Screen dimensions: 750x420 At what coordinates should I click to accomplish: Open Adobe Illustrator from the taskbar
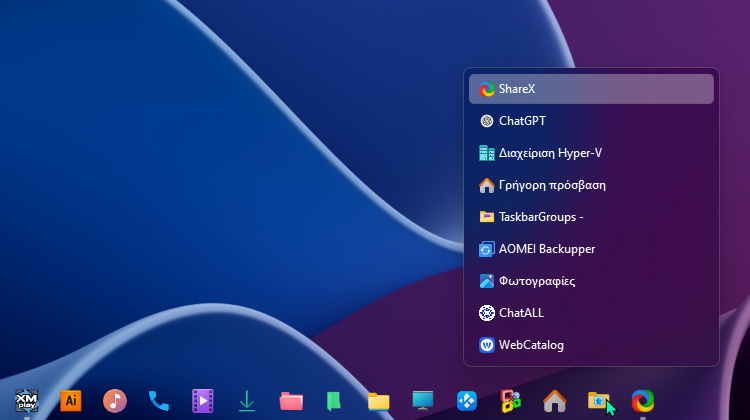[x=71, y=400]
